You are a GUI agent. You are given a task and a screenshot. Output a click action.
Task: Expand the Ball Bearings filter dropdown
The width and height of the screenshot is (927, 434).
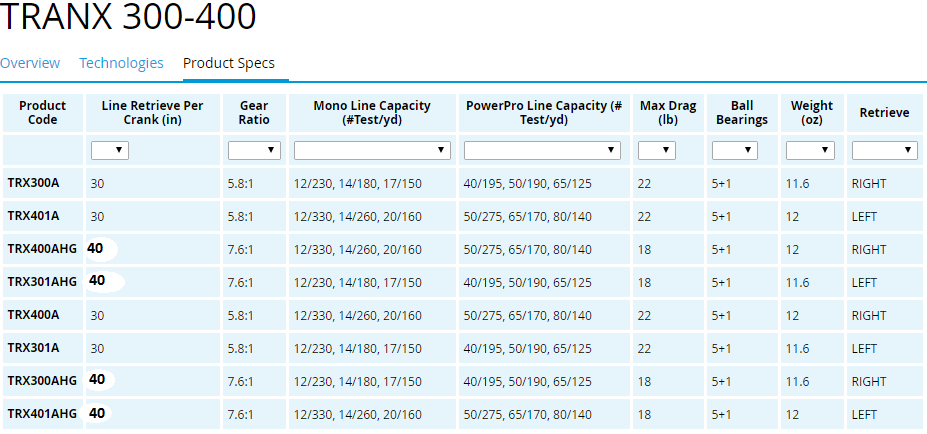pos(734,150)
